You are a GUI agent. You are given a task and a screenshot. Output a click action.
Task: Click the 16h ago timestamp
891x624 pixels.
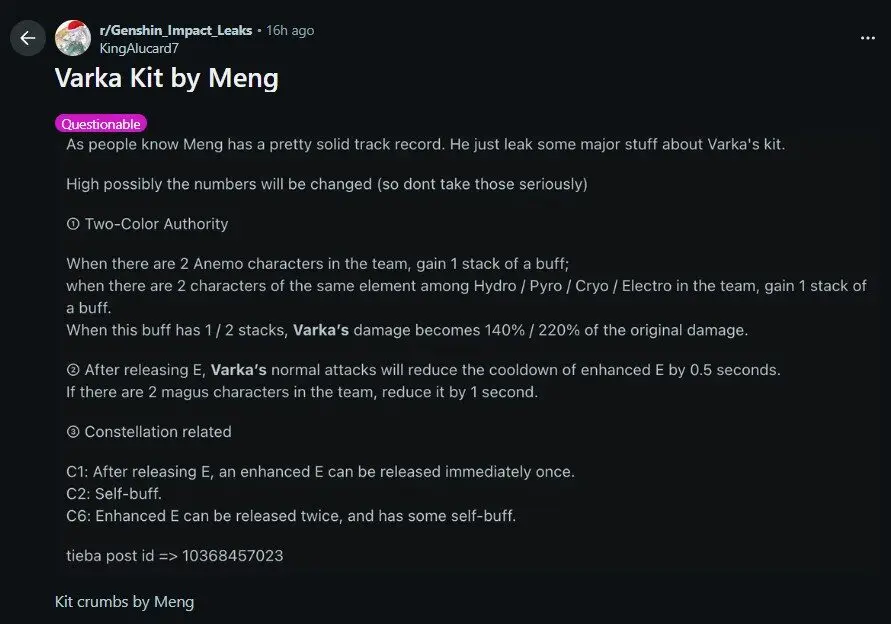[290, 30]
